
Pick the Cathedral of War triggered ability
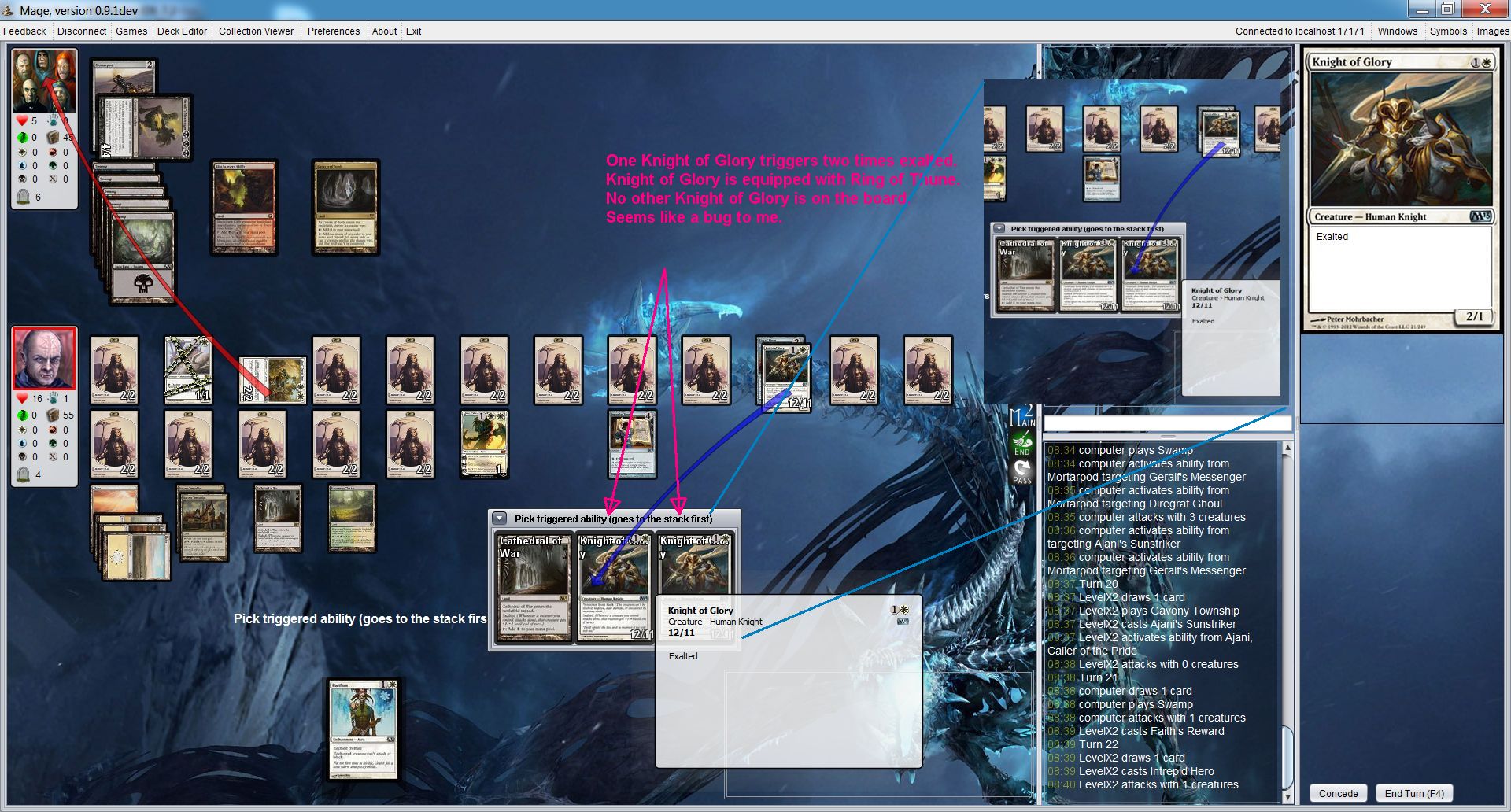coord(533,587)
